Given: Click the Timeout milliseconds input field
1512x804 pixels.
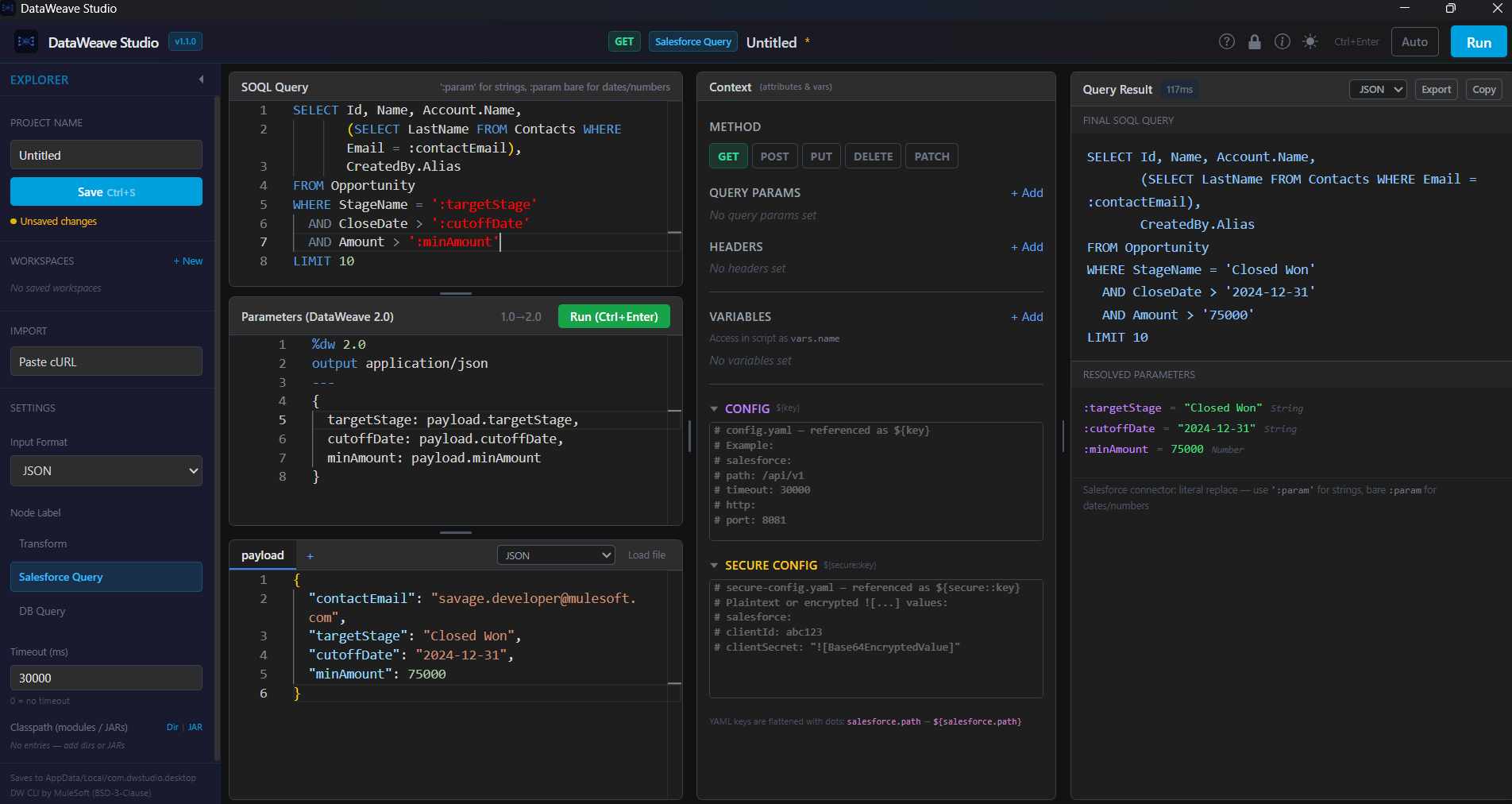Looking at the screenshot, I should [106, 678].
